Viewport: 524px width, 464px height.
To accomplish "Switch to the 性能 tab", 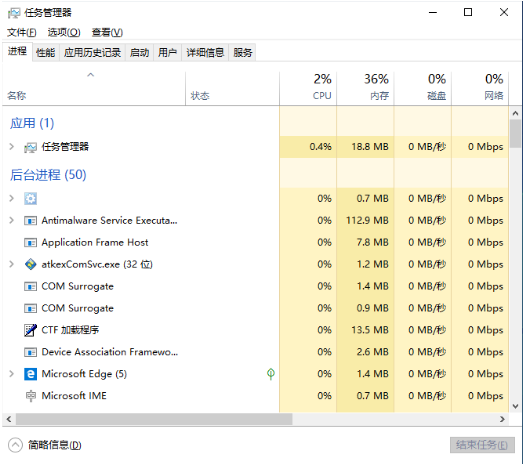I will point(45,52).
